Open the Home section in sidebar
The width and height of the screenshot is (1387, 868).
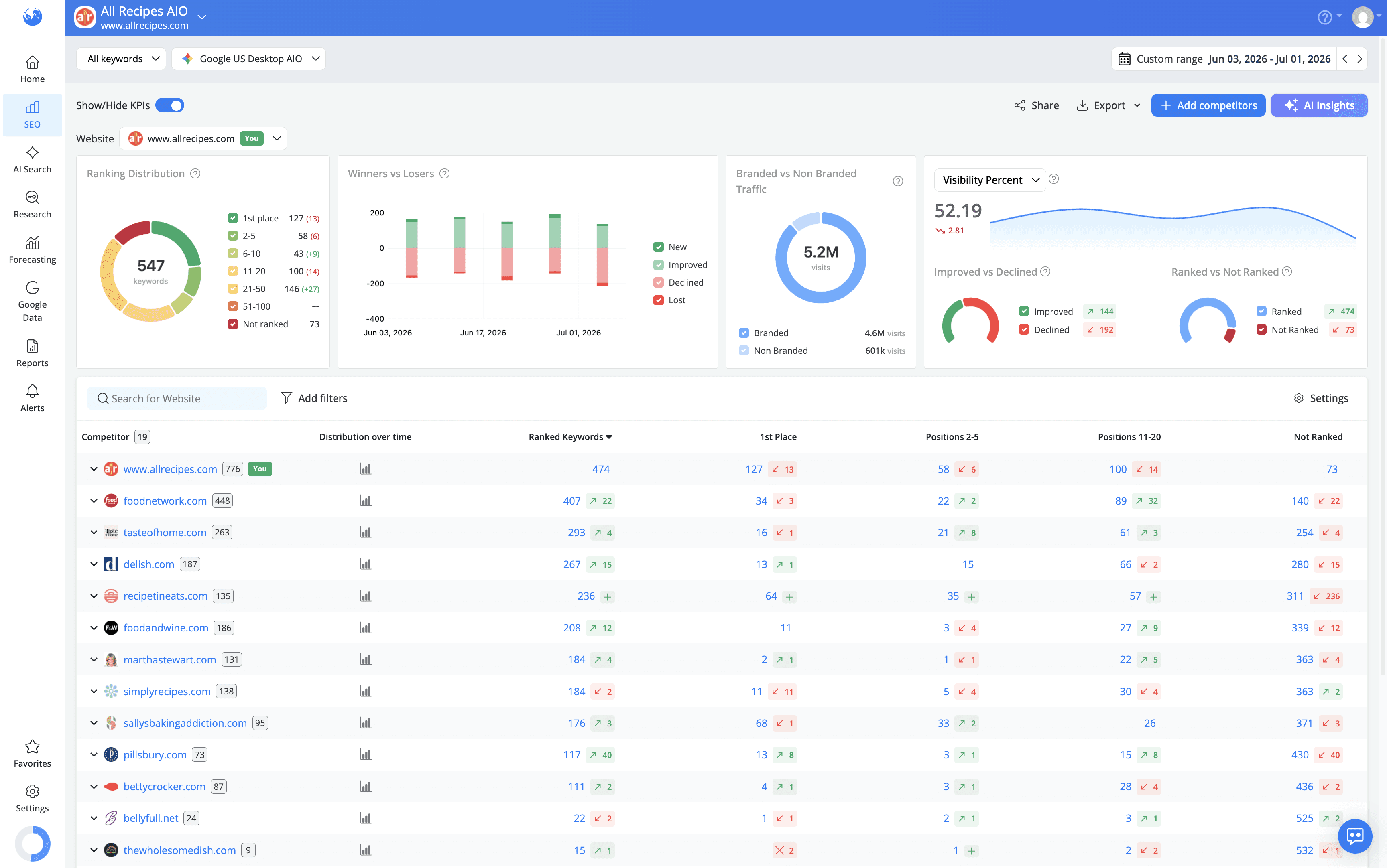32,69
